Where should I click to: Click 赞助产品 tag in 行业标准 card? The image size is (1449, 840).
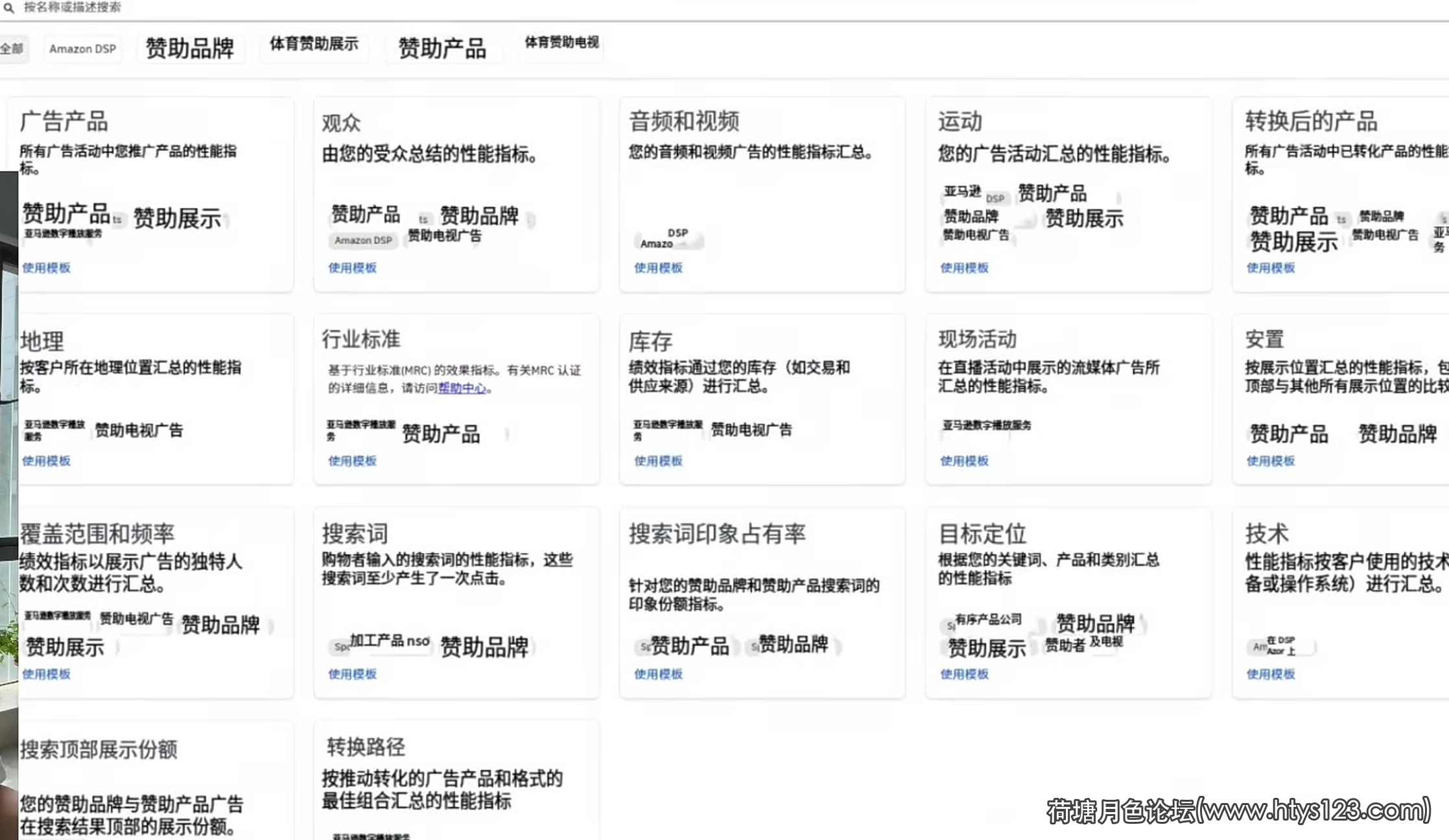coord(441,434)
